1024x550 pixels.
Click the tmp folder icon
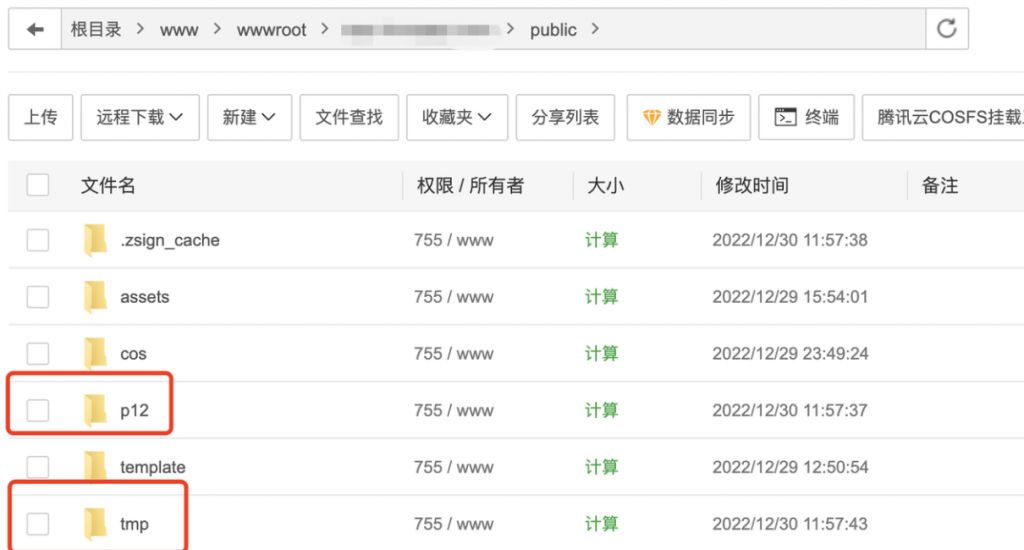point(96,524)
